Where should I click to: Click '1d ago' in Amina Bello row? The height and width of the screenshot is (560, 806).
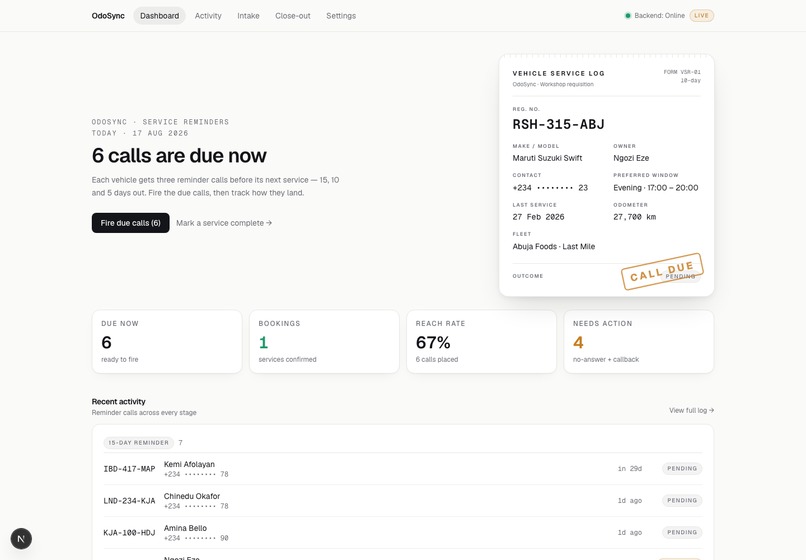(x=630, y=532)
